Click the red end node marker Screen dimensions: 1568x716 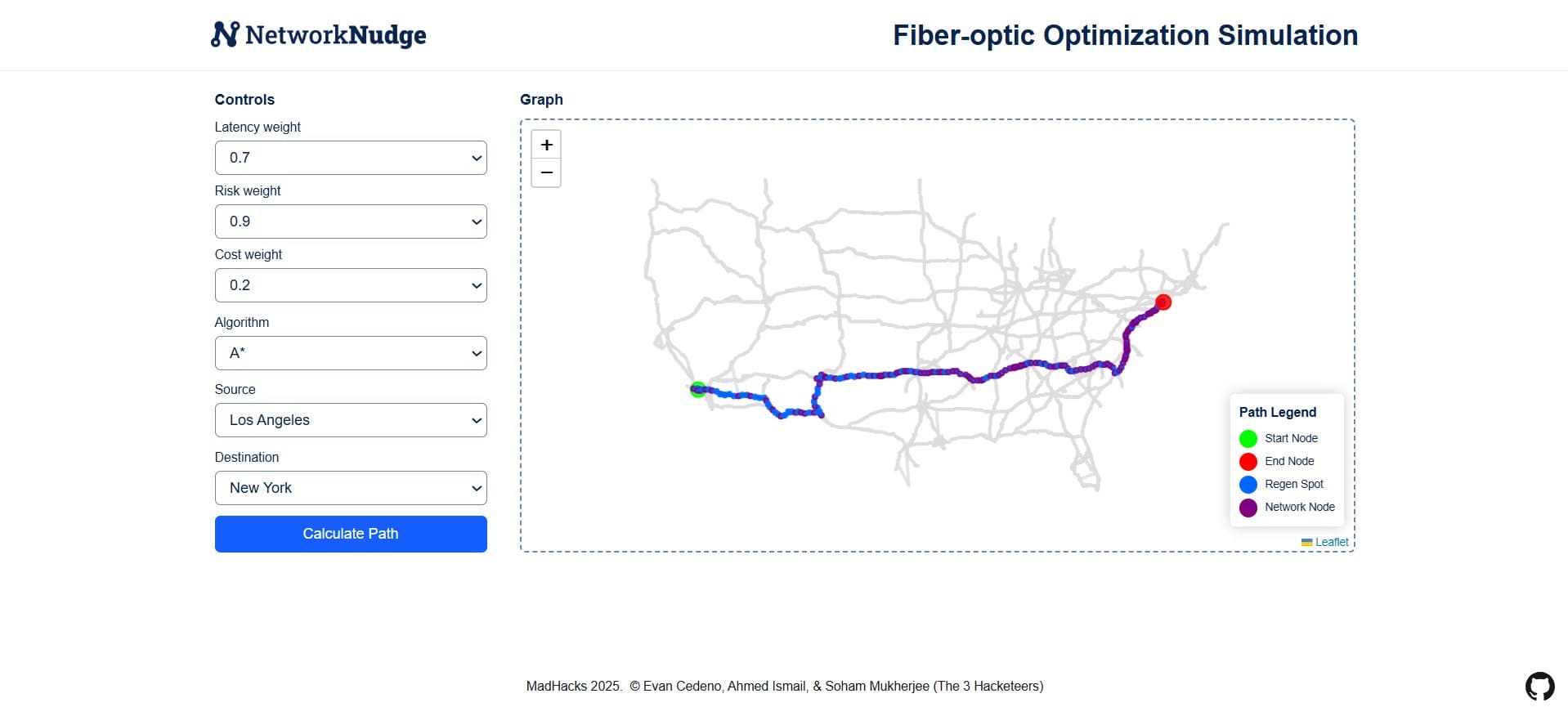(x=1163, y=302)
